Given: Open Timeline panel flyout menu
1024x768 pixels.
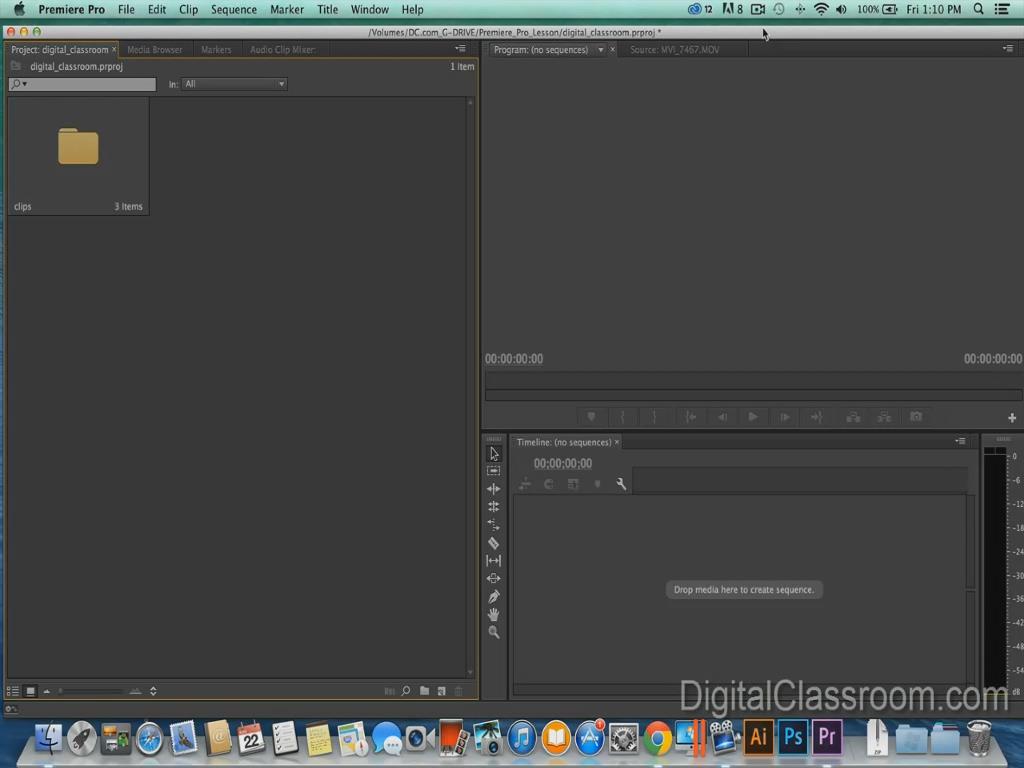Looking at the screenshot, I should click(960, 441).
